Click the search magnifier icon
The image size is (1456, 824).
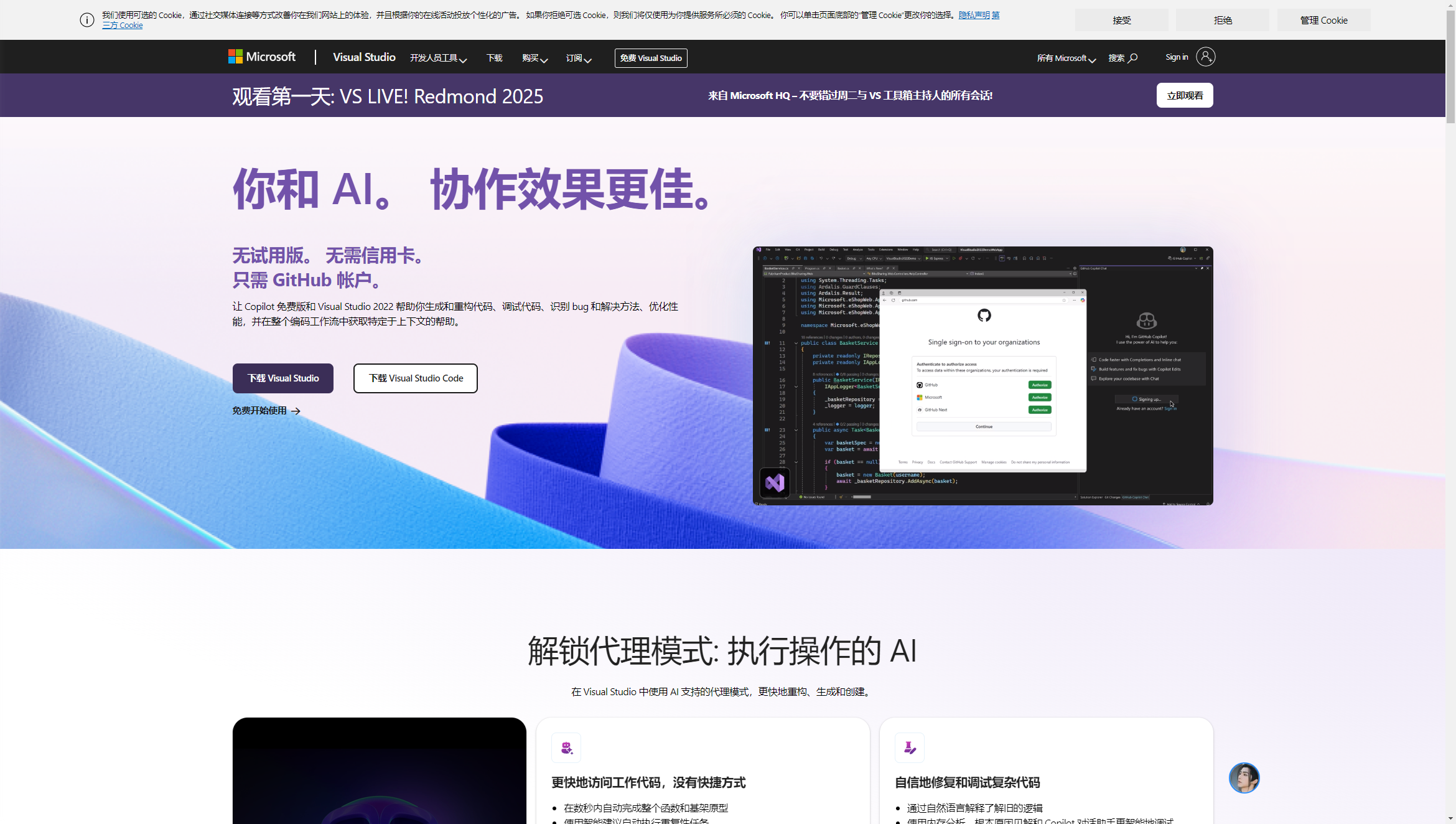[1133, 58]
